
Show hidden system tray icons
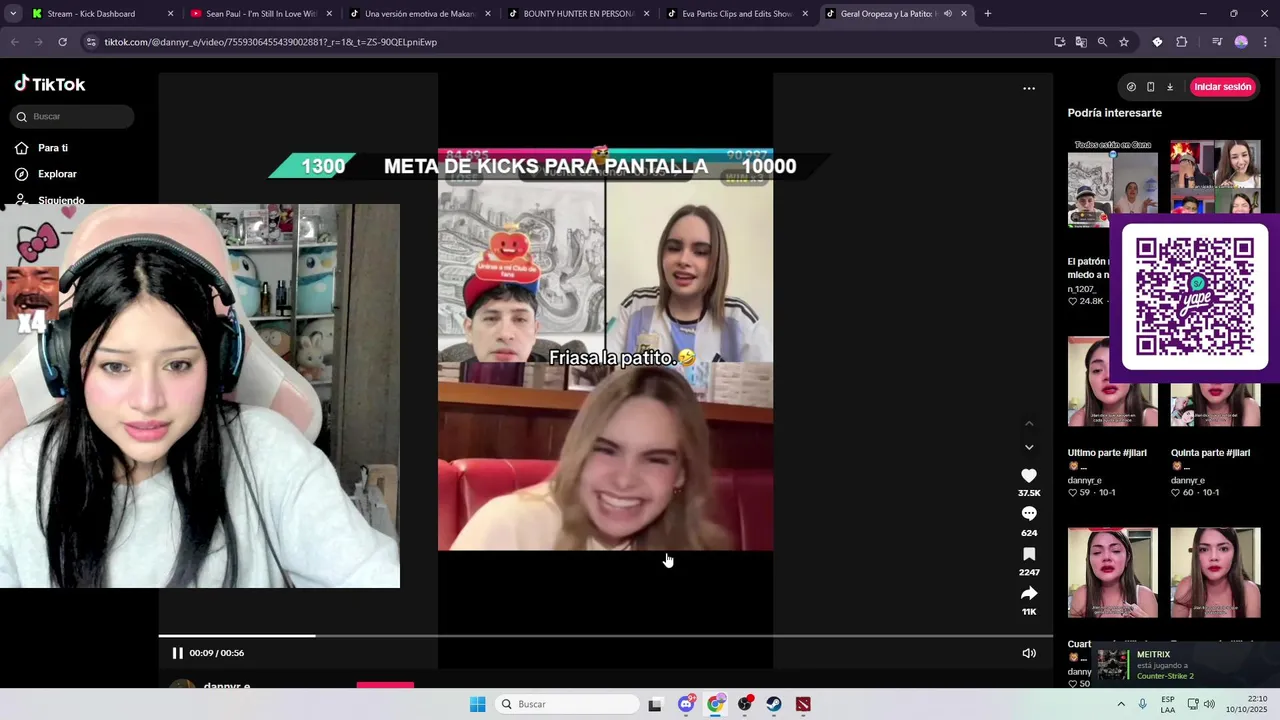coord(1121,704)
